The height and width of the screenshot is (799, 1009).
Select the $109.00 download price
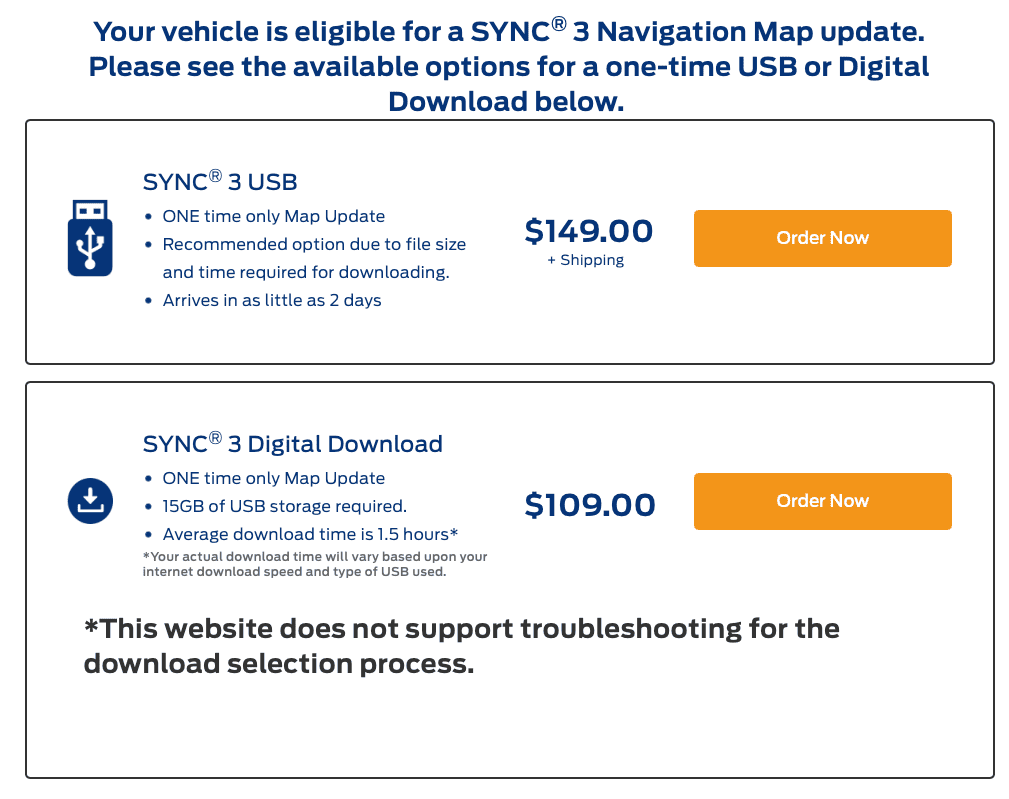coord(590,505)
